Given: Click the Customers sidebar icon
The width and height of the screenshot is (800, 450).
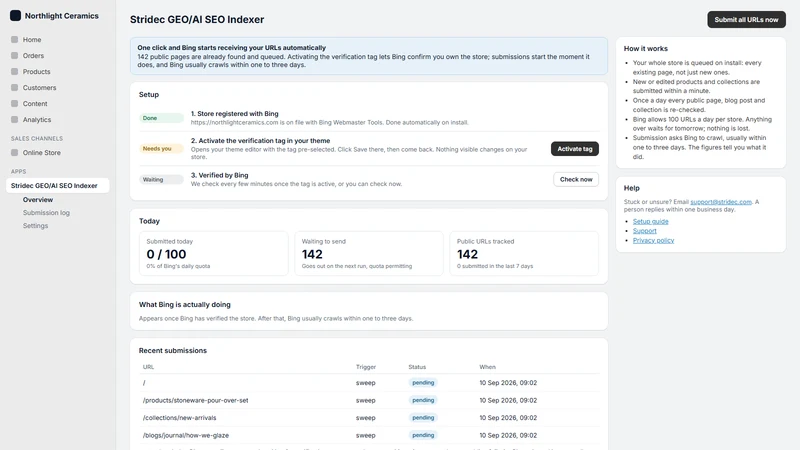Looking at the screenshot, I should pyautogui.click(x=14, y=88).
